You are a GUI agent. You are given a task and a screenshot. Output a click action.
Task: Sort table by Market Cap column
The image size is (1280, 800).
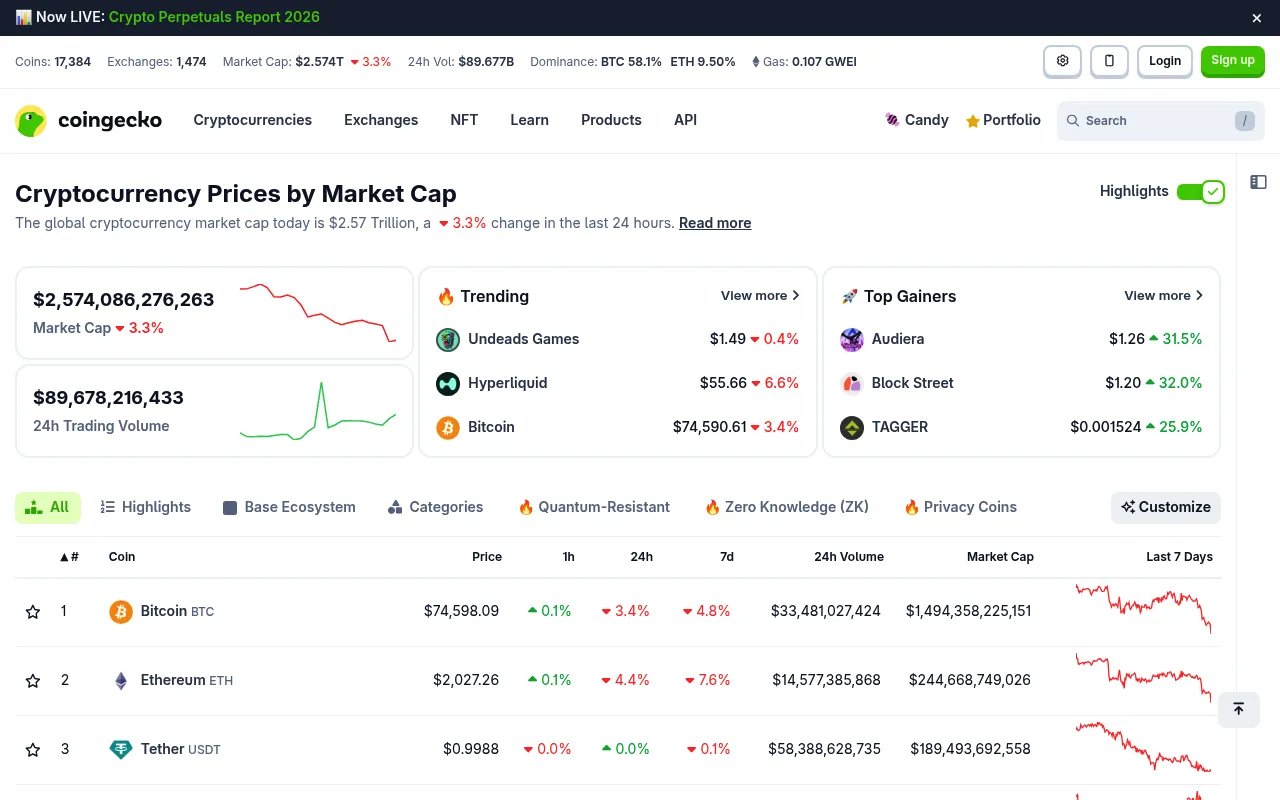pyautogui.click(x=1000, y=557)
